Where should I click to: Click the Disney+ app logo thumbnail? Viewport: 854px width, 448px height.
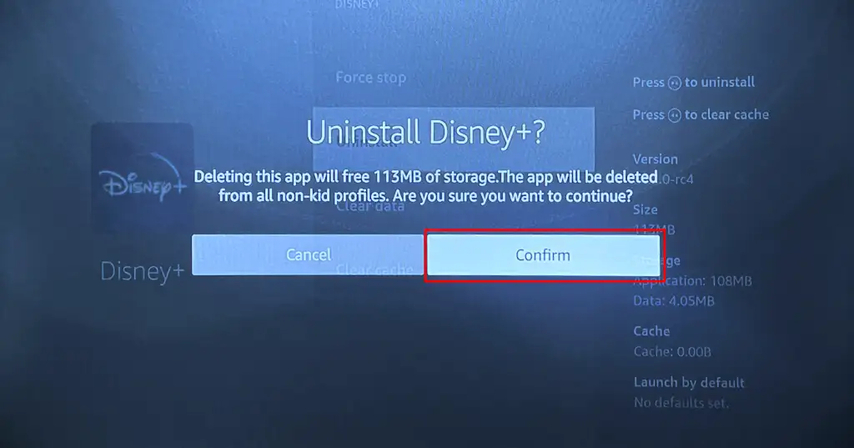tap(142, 178)
